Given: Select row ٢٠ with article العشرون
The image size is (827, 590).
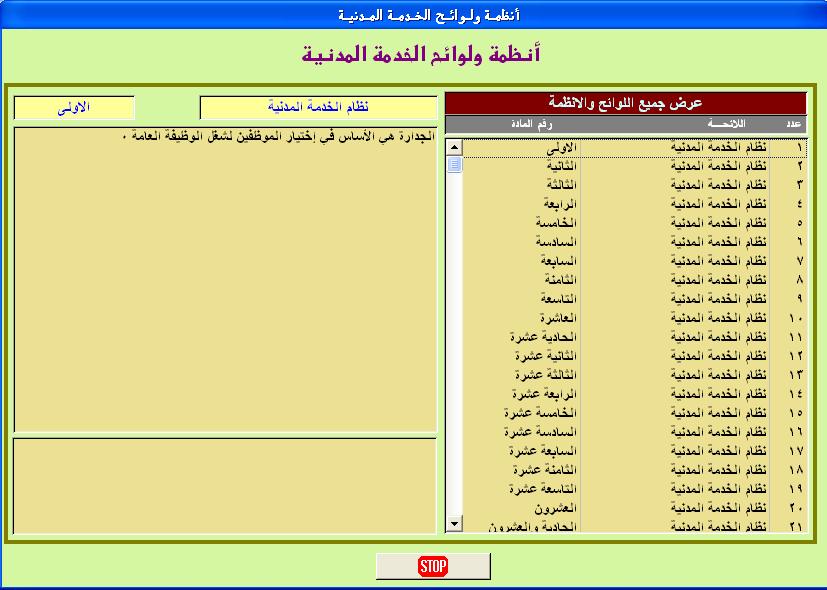Looking at the screenshot, I should [x=634, y=508].
